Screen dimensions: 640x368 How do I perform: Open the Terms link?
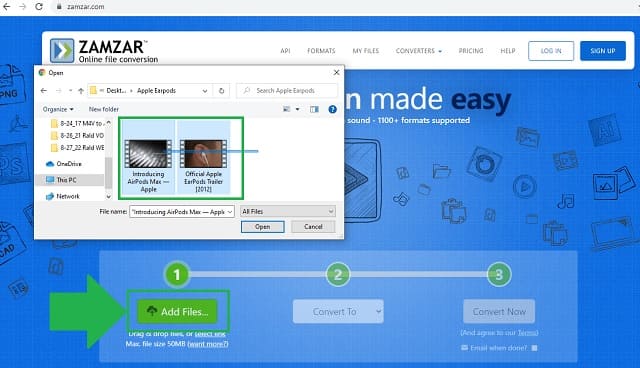point(527,333)
